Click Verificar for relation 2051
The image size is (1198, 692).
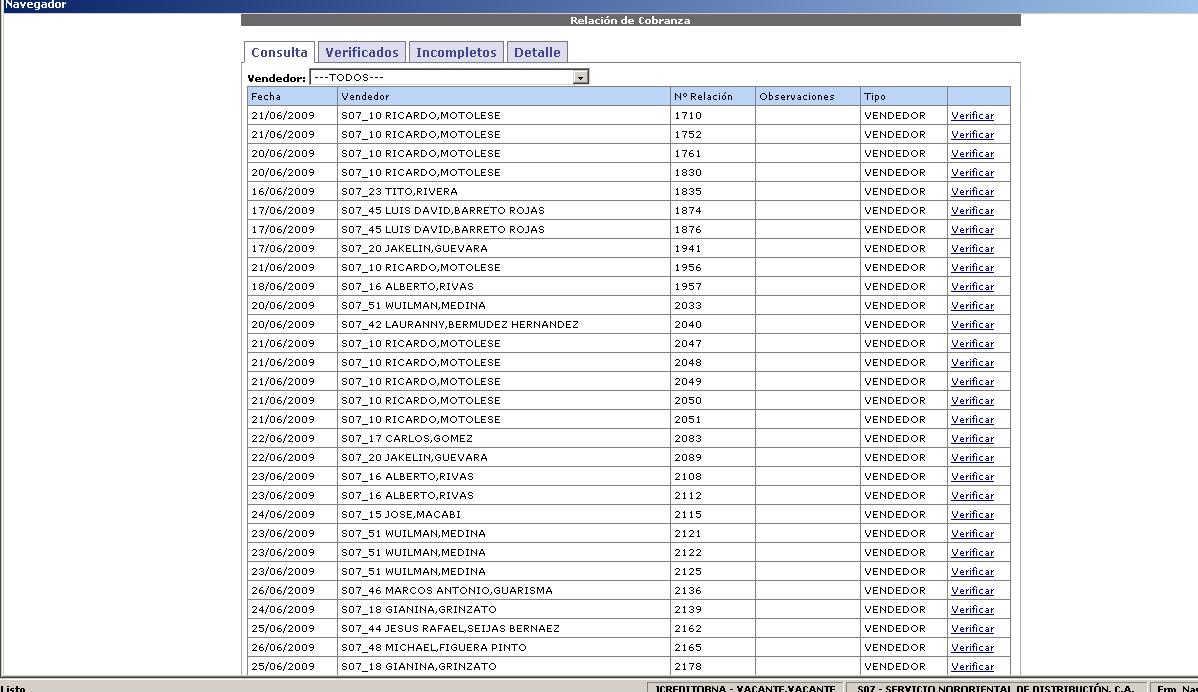click(973, 419)
